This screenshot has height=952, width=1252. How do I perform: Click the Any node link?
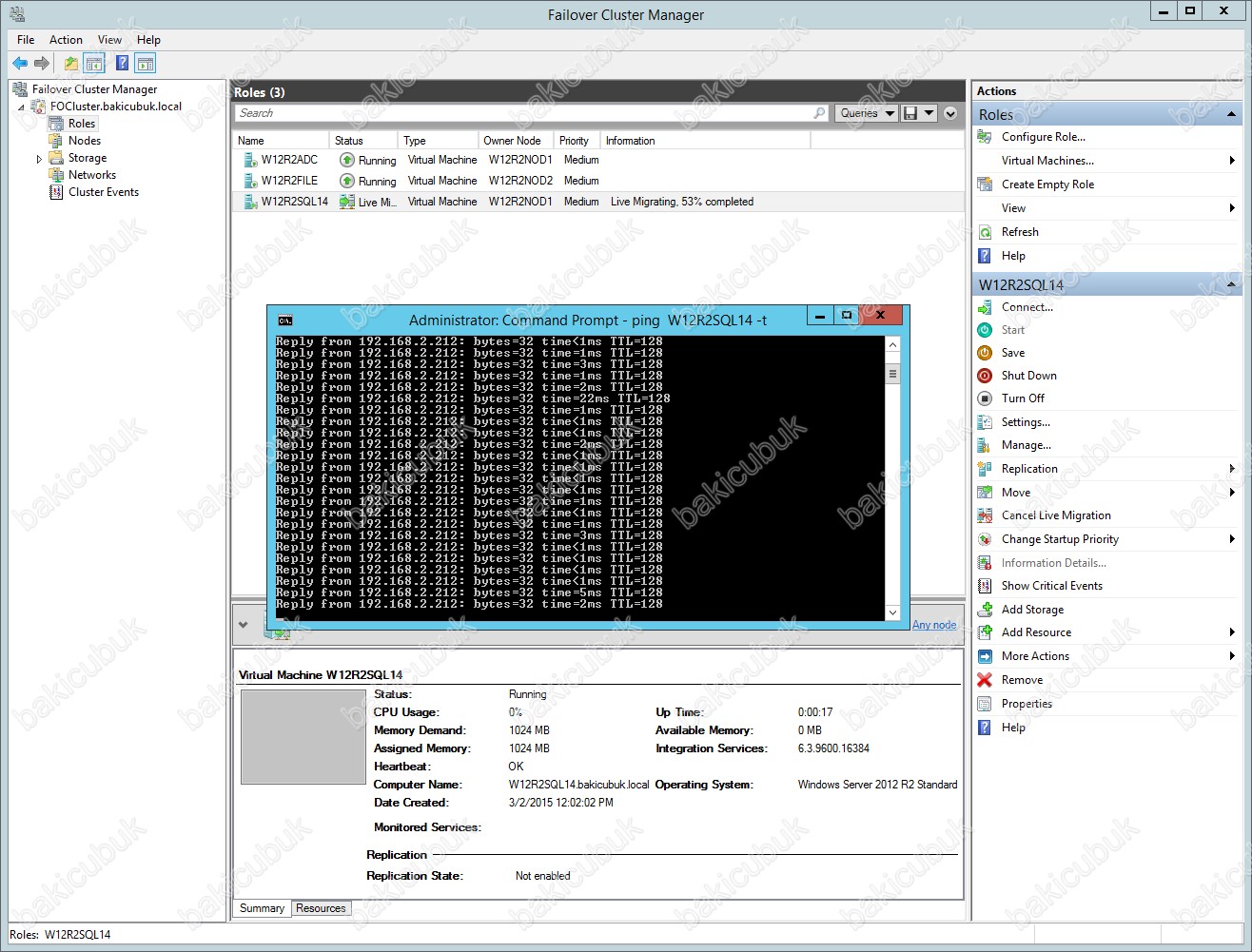coord(934,625)
